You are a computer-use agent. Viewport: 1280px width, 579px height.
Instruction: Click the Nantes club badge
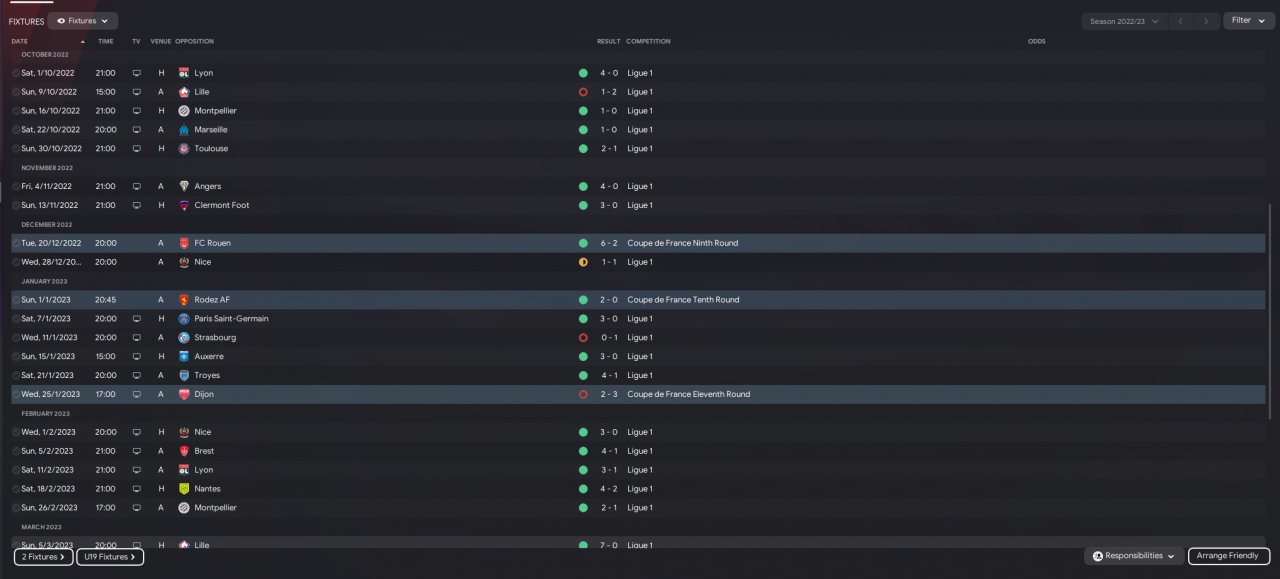pyautogui.click(x=183, y=489)
